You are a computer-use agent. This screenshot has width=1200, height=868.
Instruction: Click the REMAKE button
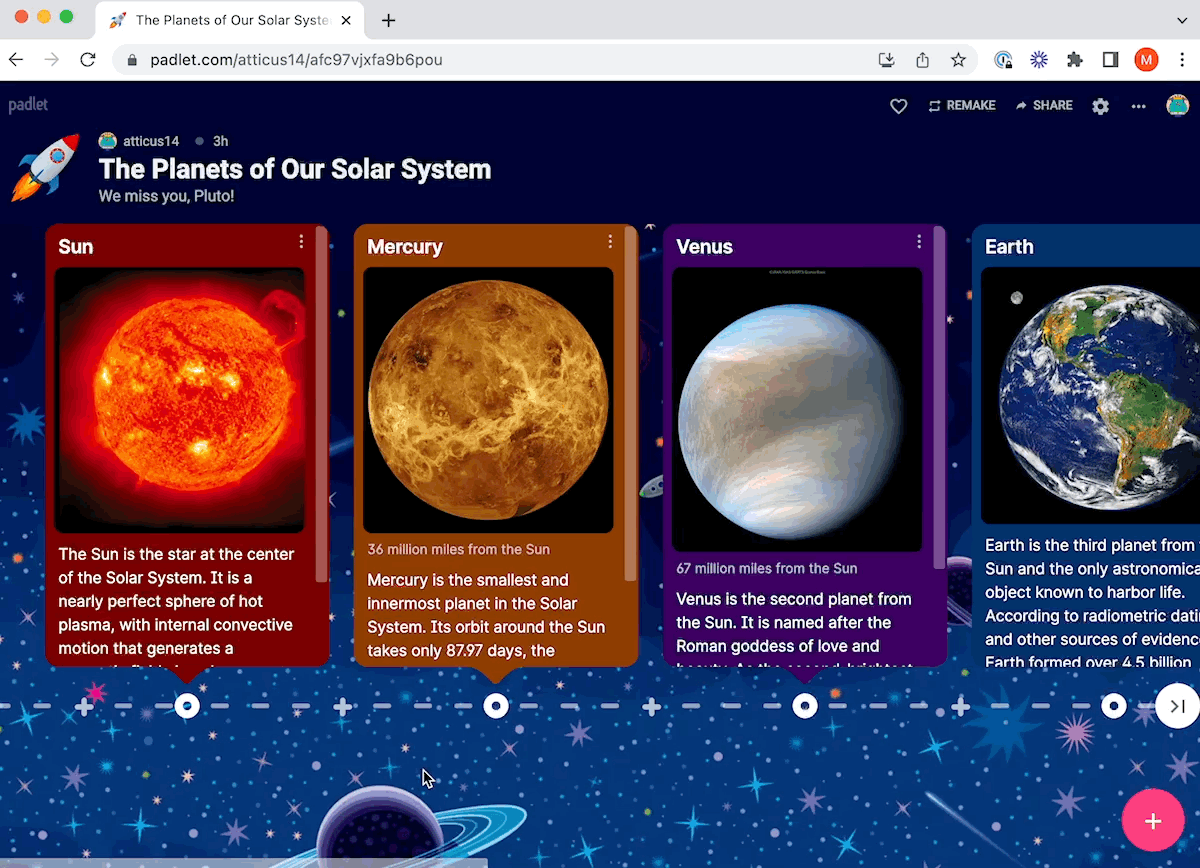[962, 105]
